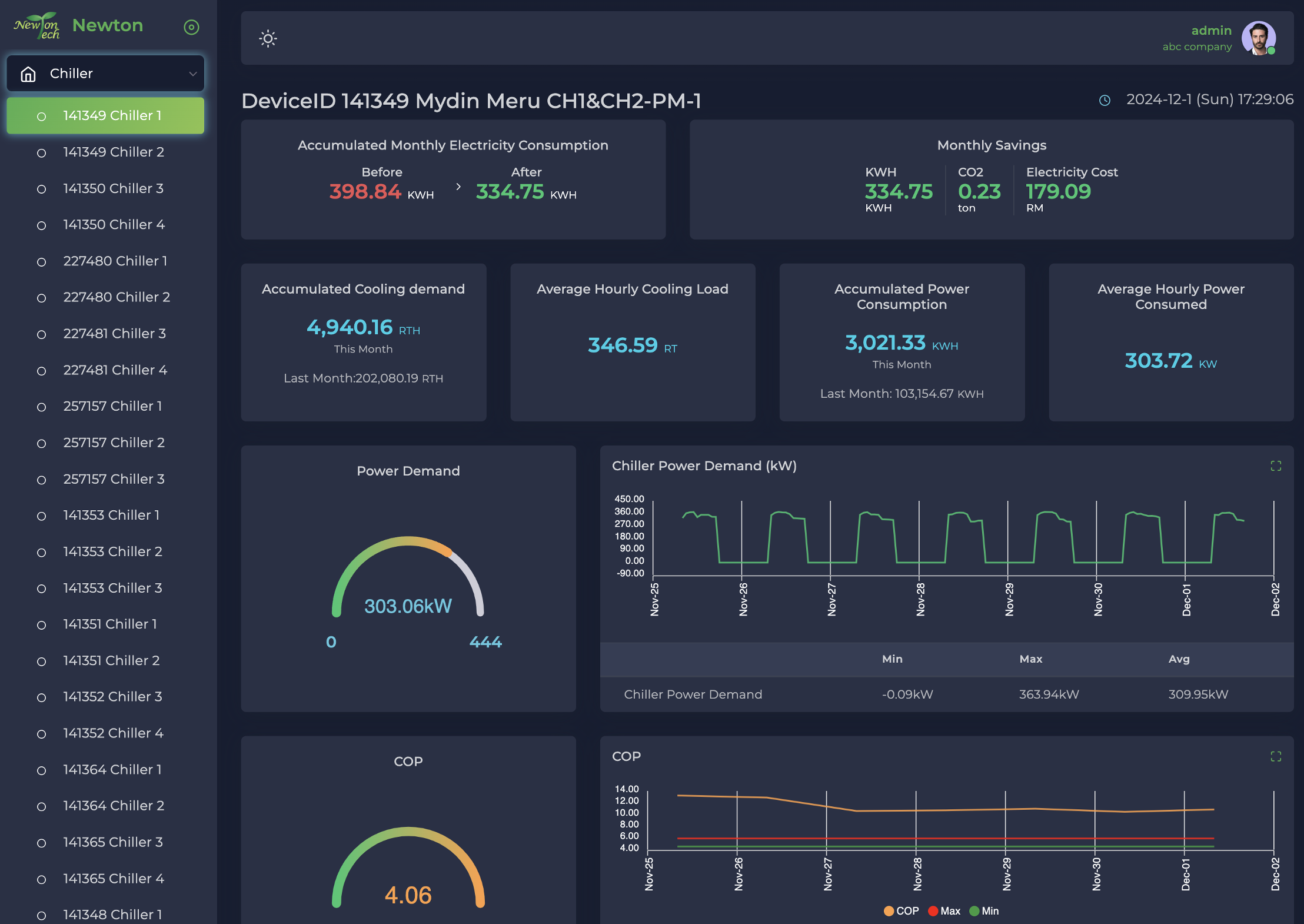
Task: Open 141349 Chiller 2
Action: coord(105,152)
